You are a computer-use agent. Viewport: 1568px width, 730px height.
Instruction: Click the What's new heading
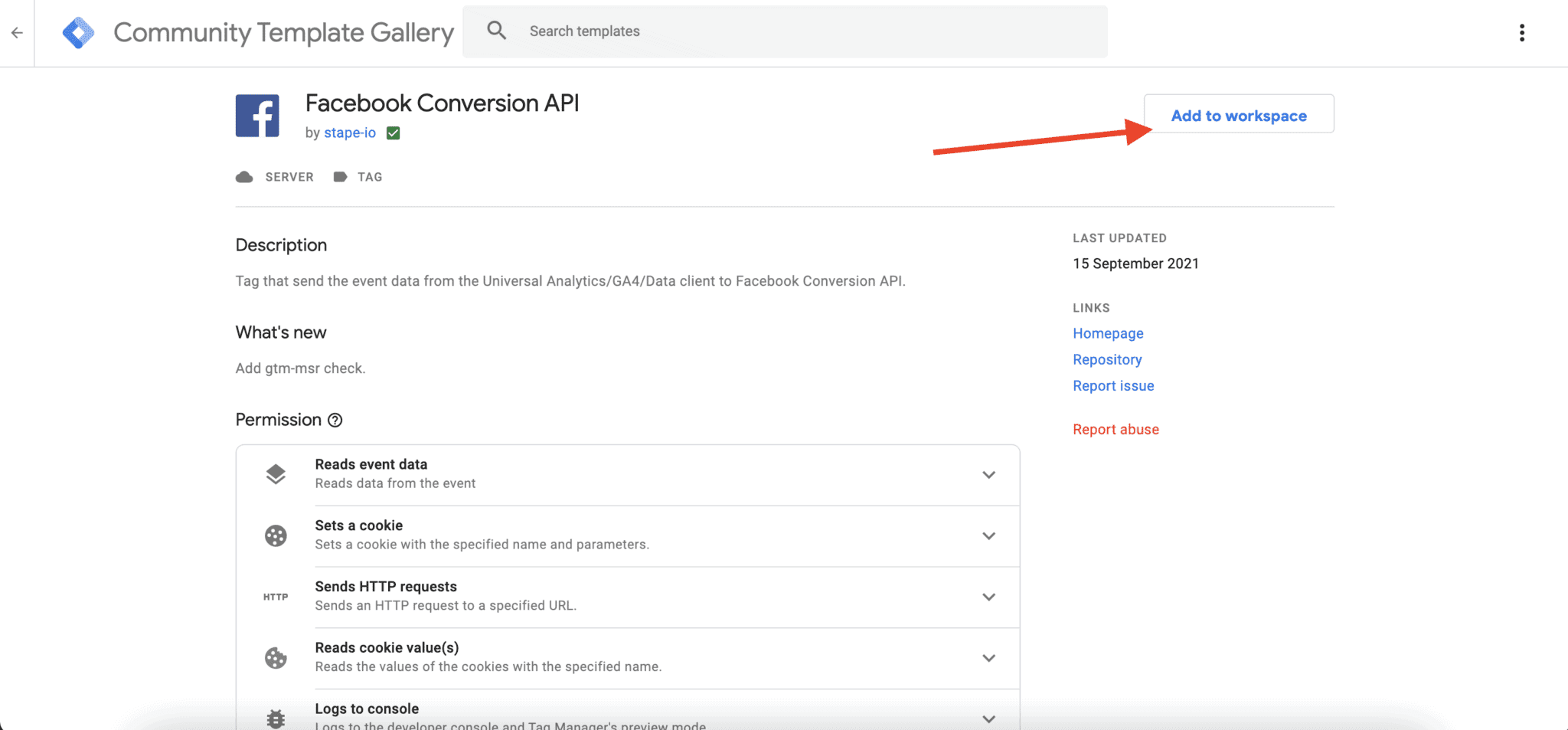(x=281, y=332)
